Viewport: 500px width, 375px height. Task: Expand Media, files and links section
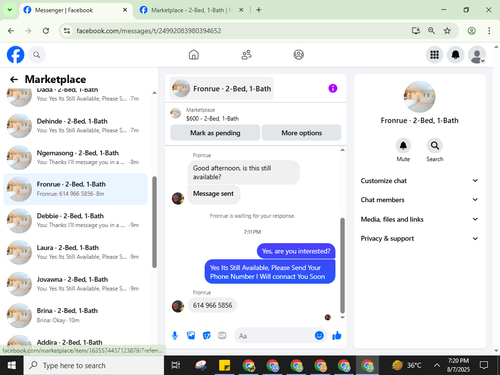(x=419, y=219)
